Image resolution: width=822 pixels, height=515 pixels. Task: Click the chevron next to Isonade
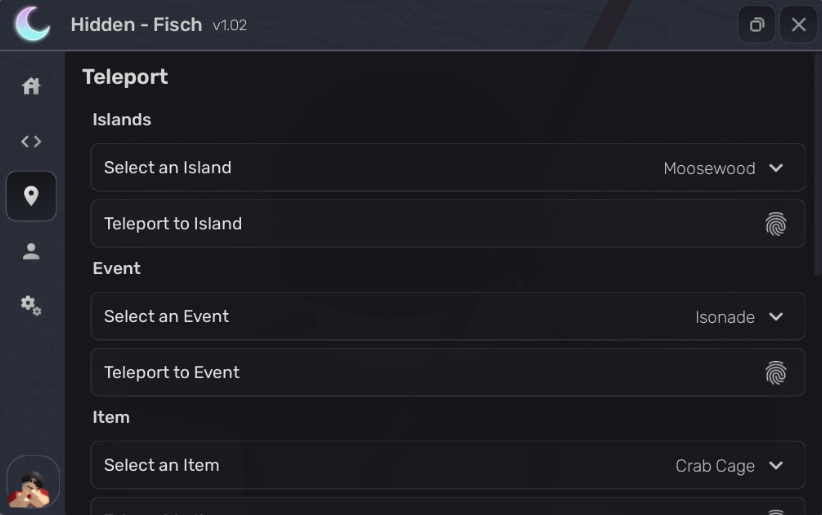tap(776, 317)
